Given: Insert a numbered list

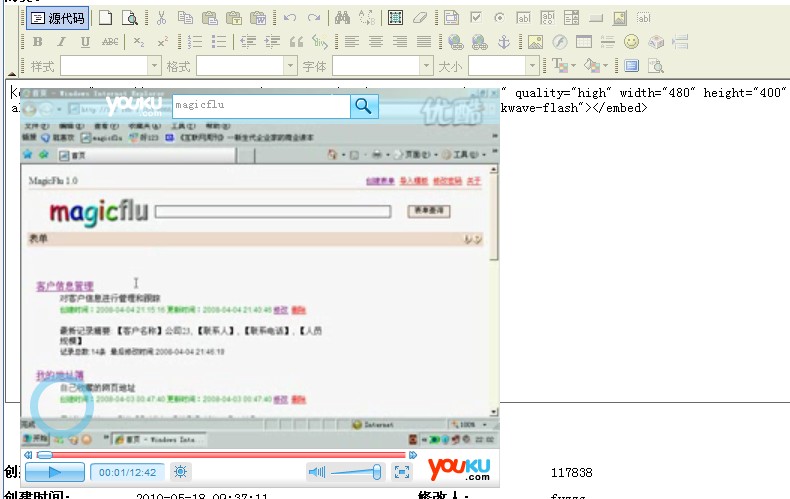Looking at the screenshot, I should tap(194, 42).
